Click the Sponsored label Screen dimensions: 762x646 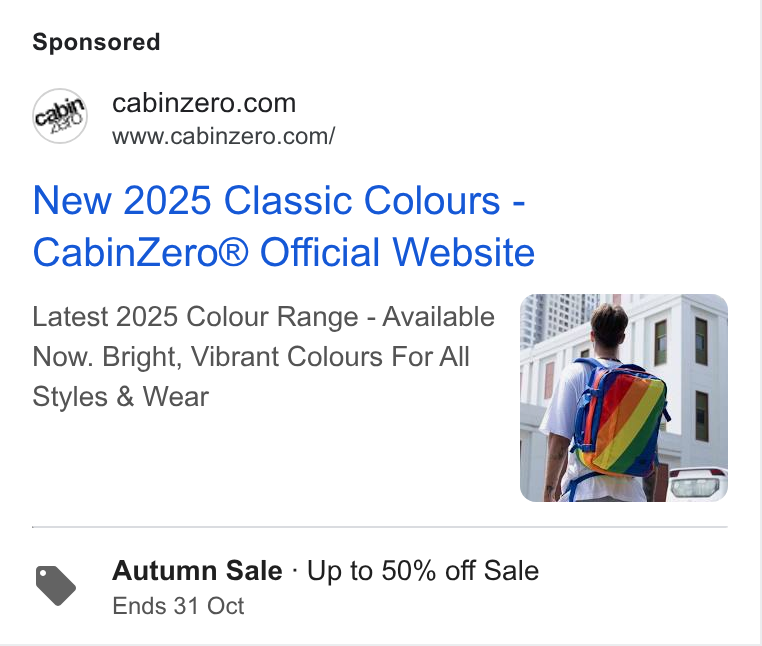(96, 42)
